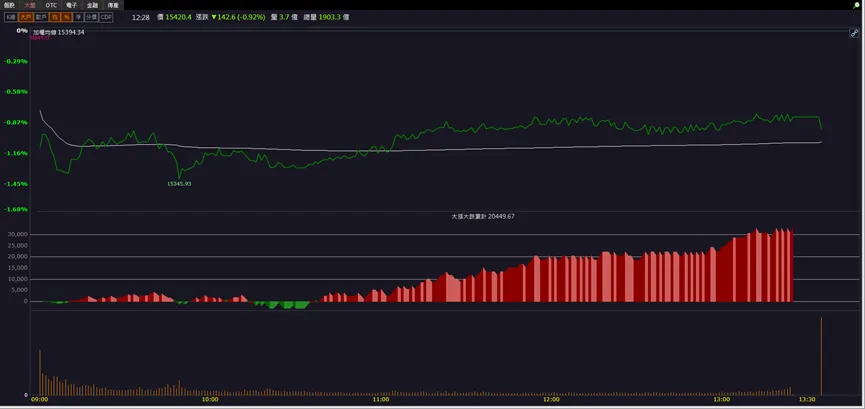Screen dimensions: 865x409
Task: Click the 13:30 time axis label
Action: [807, 400]
